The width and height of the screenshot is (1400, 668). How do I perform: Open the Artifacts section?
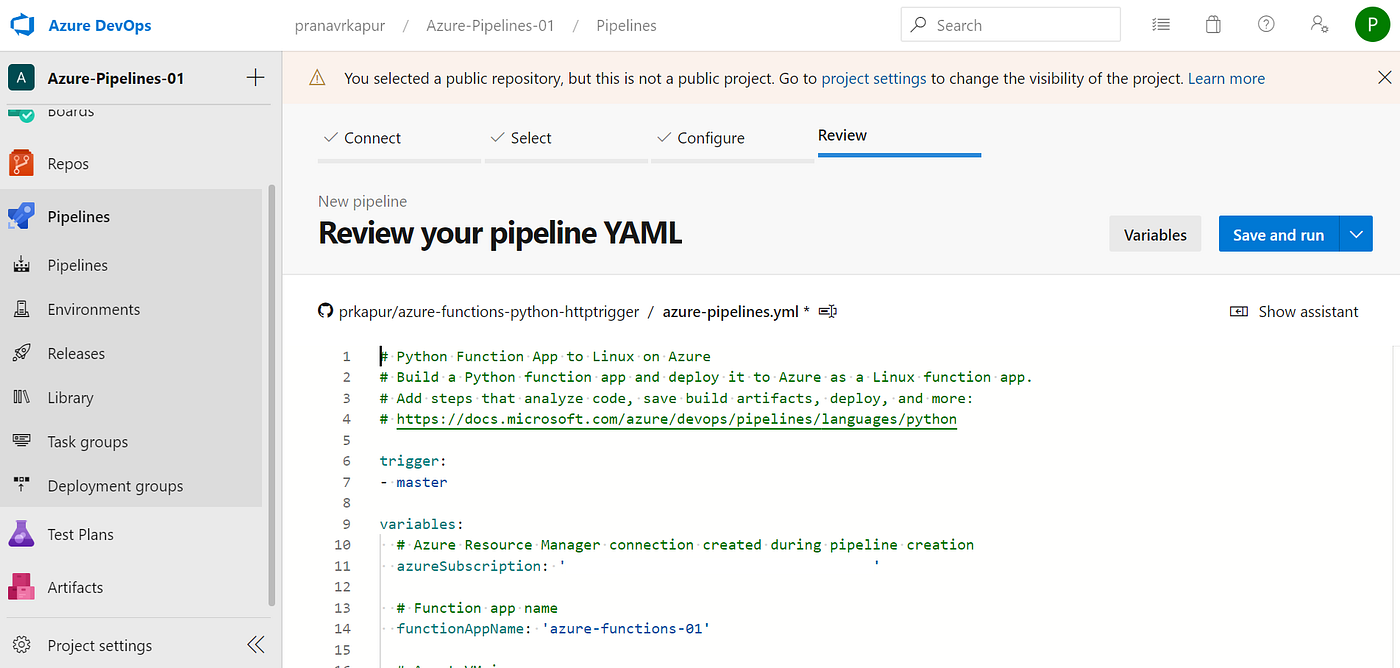[73, 587]
